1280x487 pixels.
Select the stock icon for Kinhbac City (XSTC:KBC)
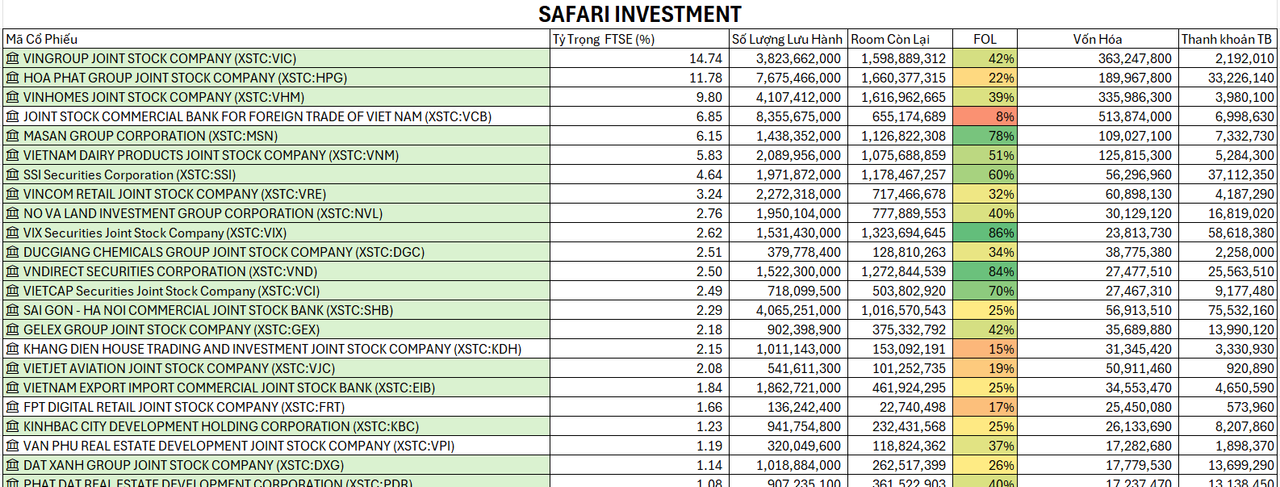(x=13, y=426)
